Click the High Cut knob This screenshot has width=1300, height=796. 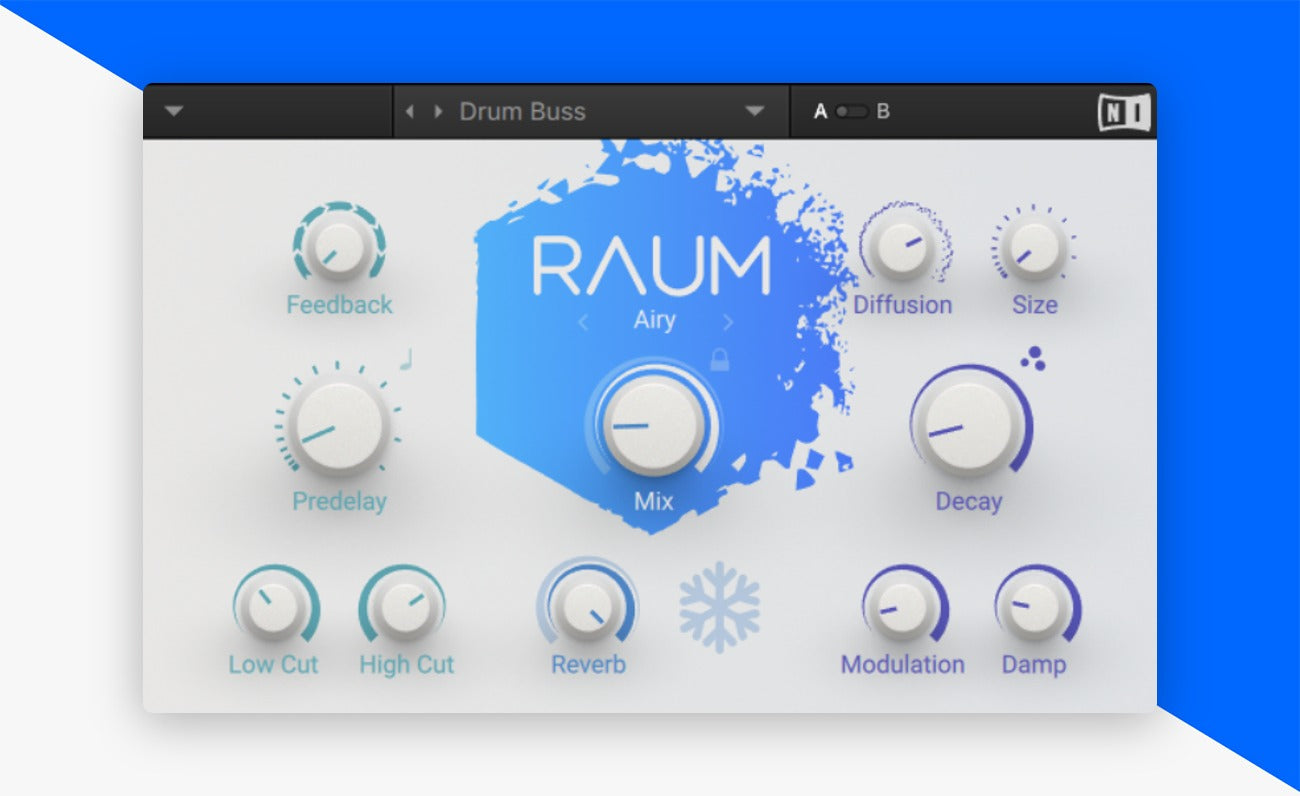click(404, 609)
